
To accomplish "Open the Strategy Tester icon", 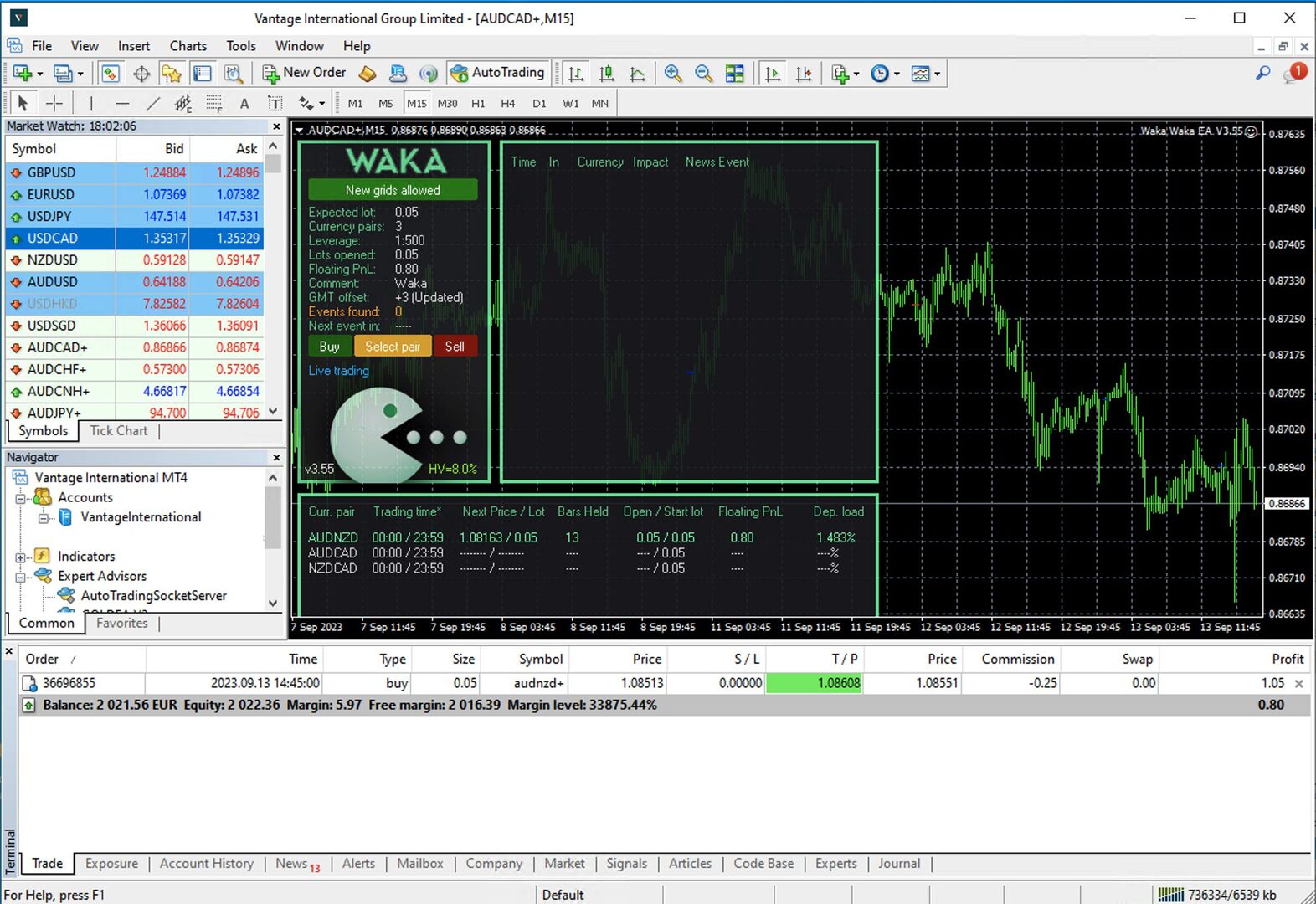I will [234, 74].
